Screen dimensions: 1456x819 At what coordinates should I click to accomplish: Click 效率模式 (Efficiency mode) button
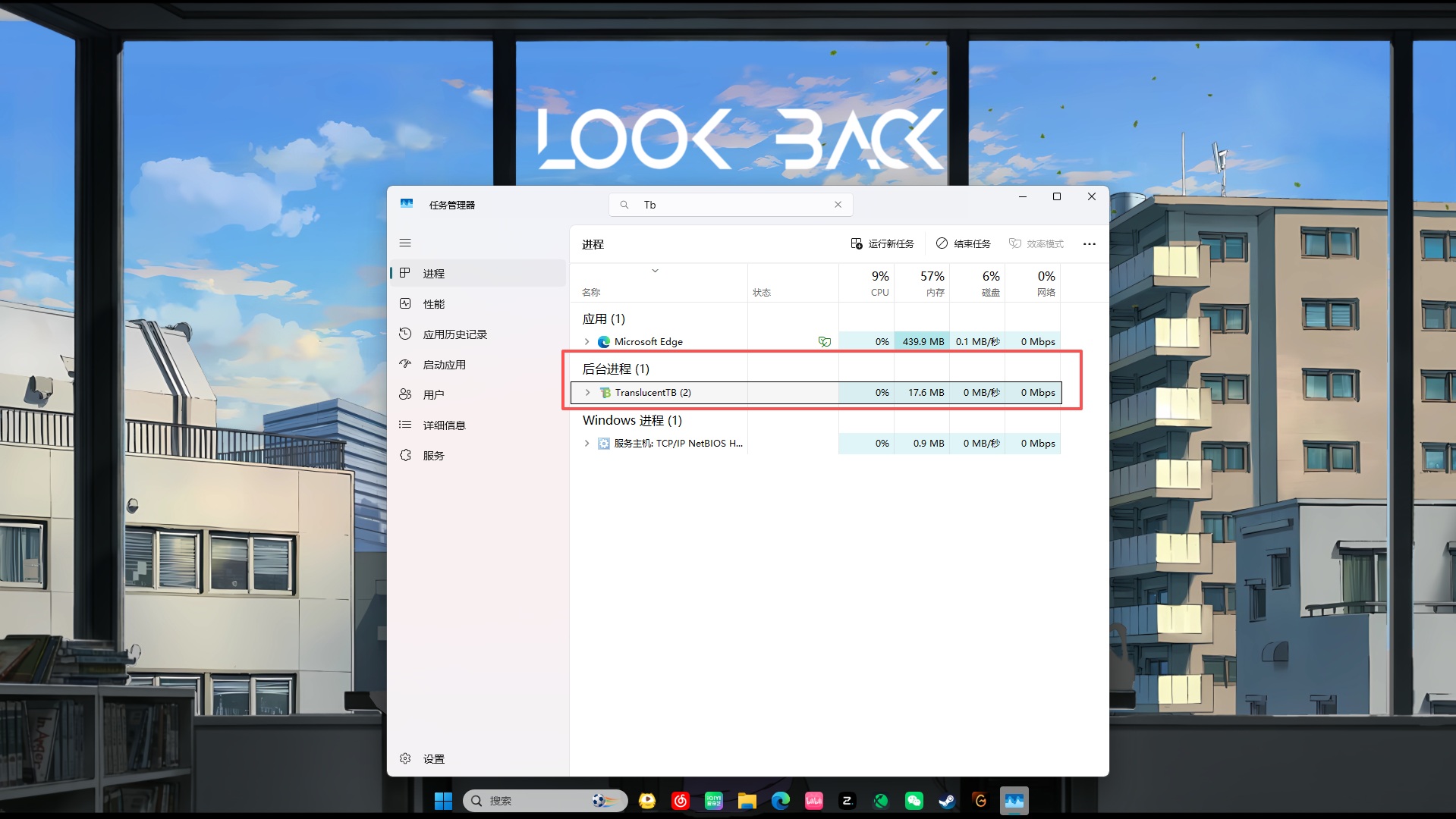[x=1036, y=243]
